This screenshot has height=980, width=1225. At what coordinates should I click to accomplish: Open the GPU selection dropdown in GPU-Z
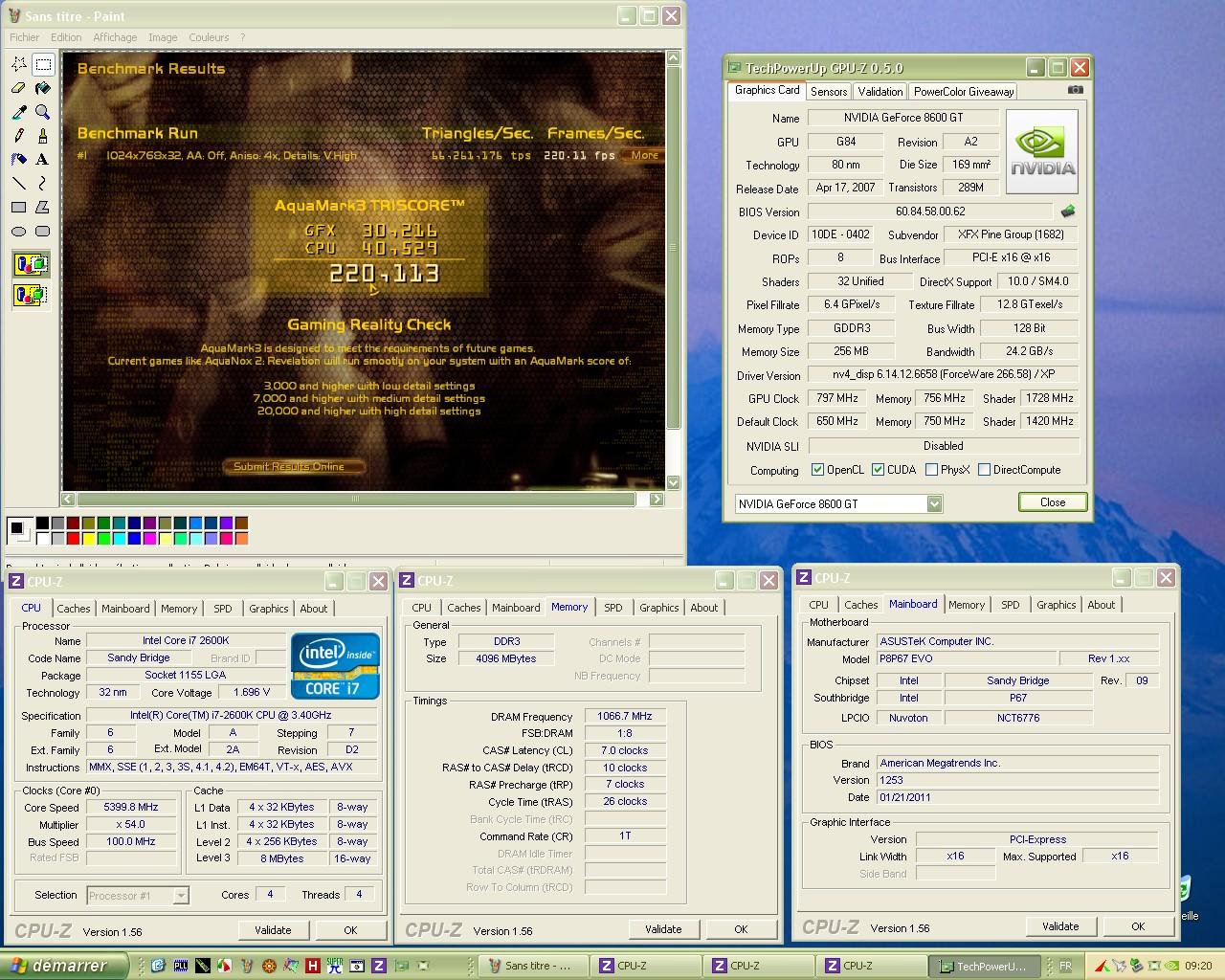pyautogui.click(x=934, y=503)
